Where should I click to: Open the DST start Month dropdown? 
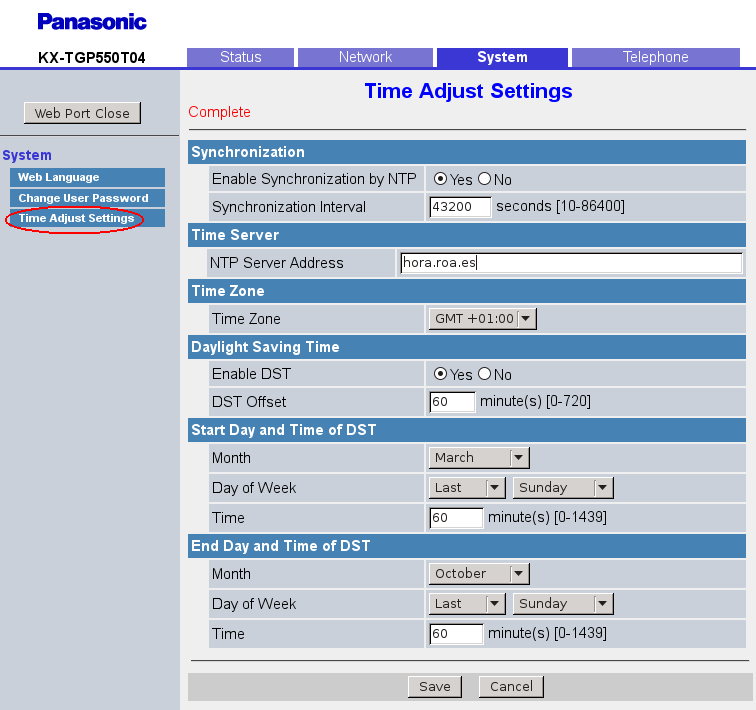pos(479,457)
